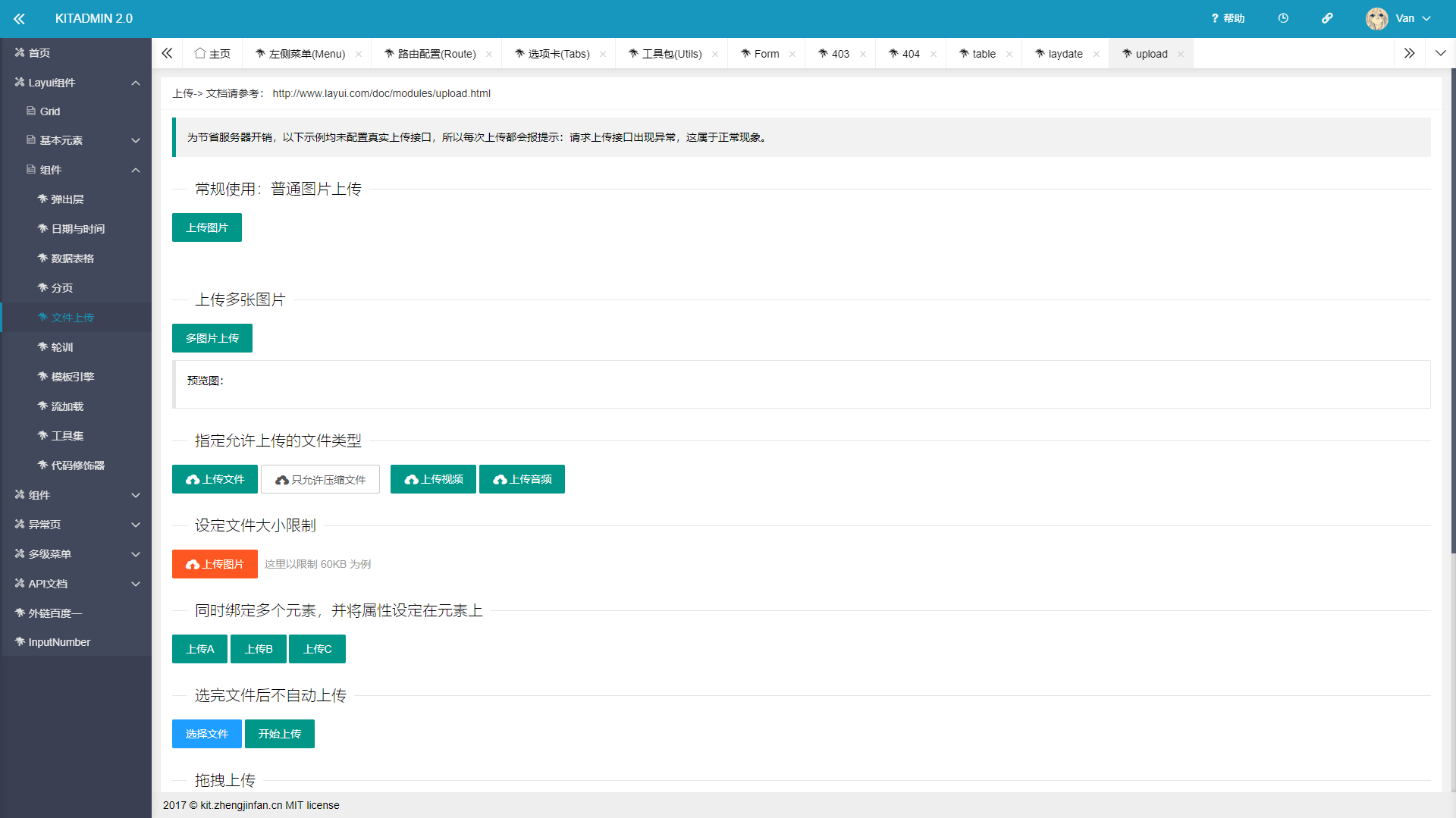This screenshot has height=818, width=1456.
Task: Close the 选项卡(Tabs) tab
Action: pos(603,54)
